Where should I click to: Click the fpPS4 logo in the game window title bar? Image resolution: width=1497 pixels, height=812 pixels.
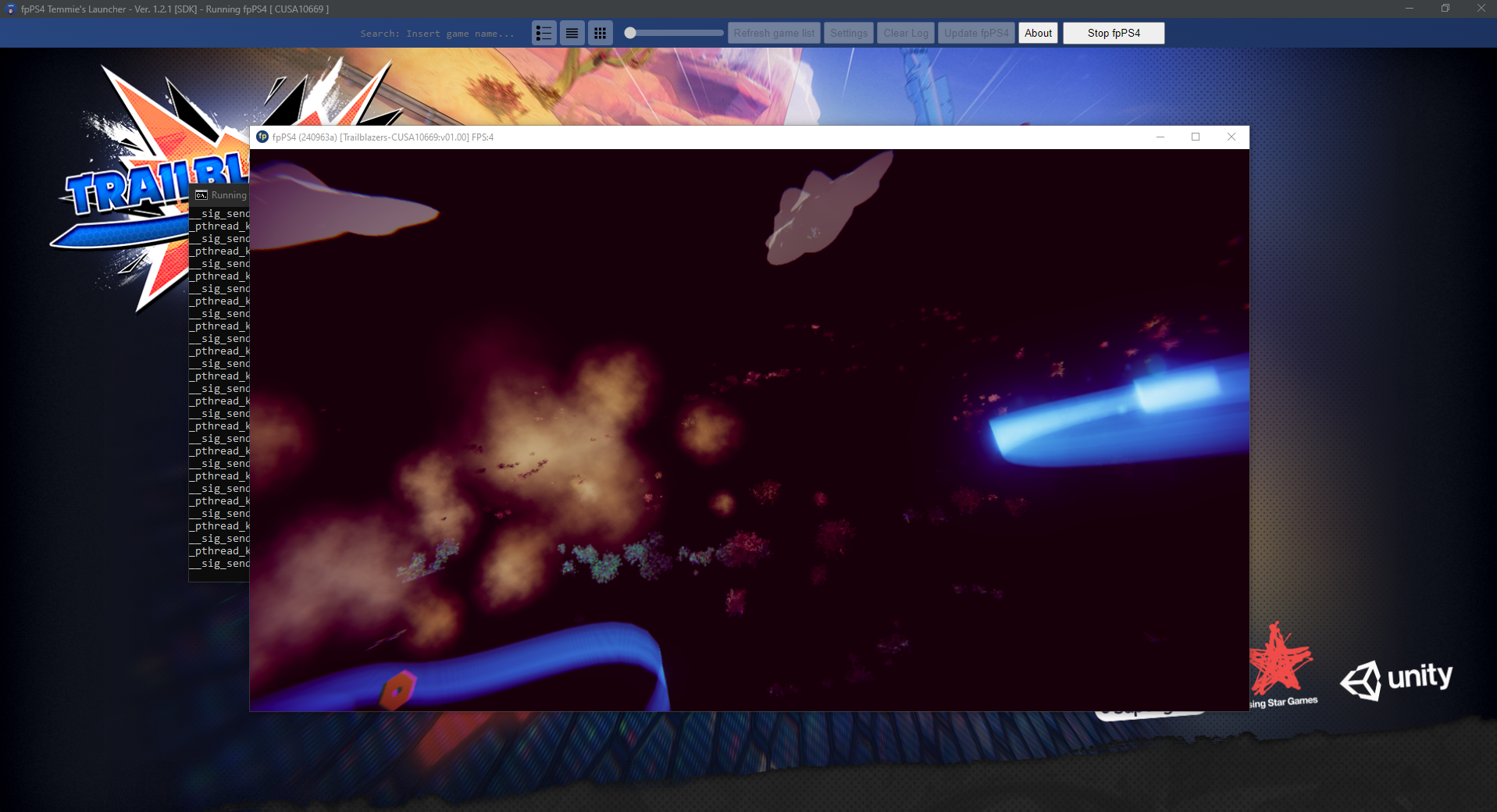[x=262, y=137]
